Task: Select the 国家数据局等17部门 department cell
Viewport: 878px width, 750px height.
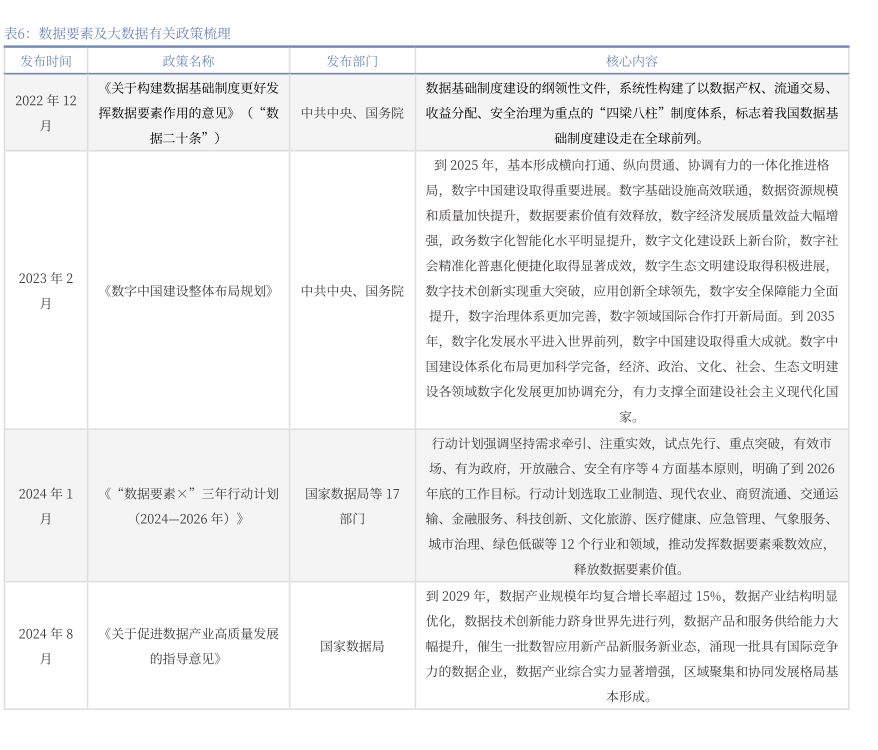Action: click(x=352, y=506)
